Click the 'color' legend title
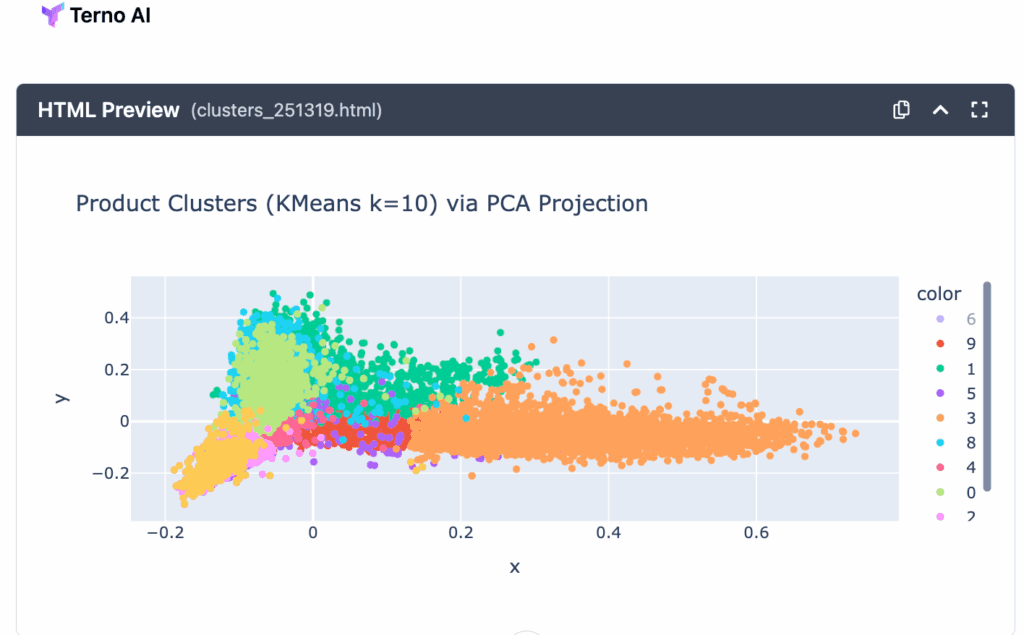Screen dimensions: 1024x635 tap(938, 293)
